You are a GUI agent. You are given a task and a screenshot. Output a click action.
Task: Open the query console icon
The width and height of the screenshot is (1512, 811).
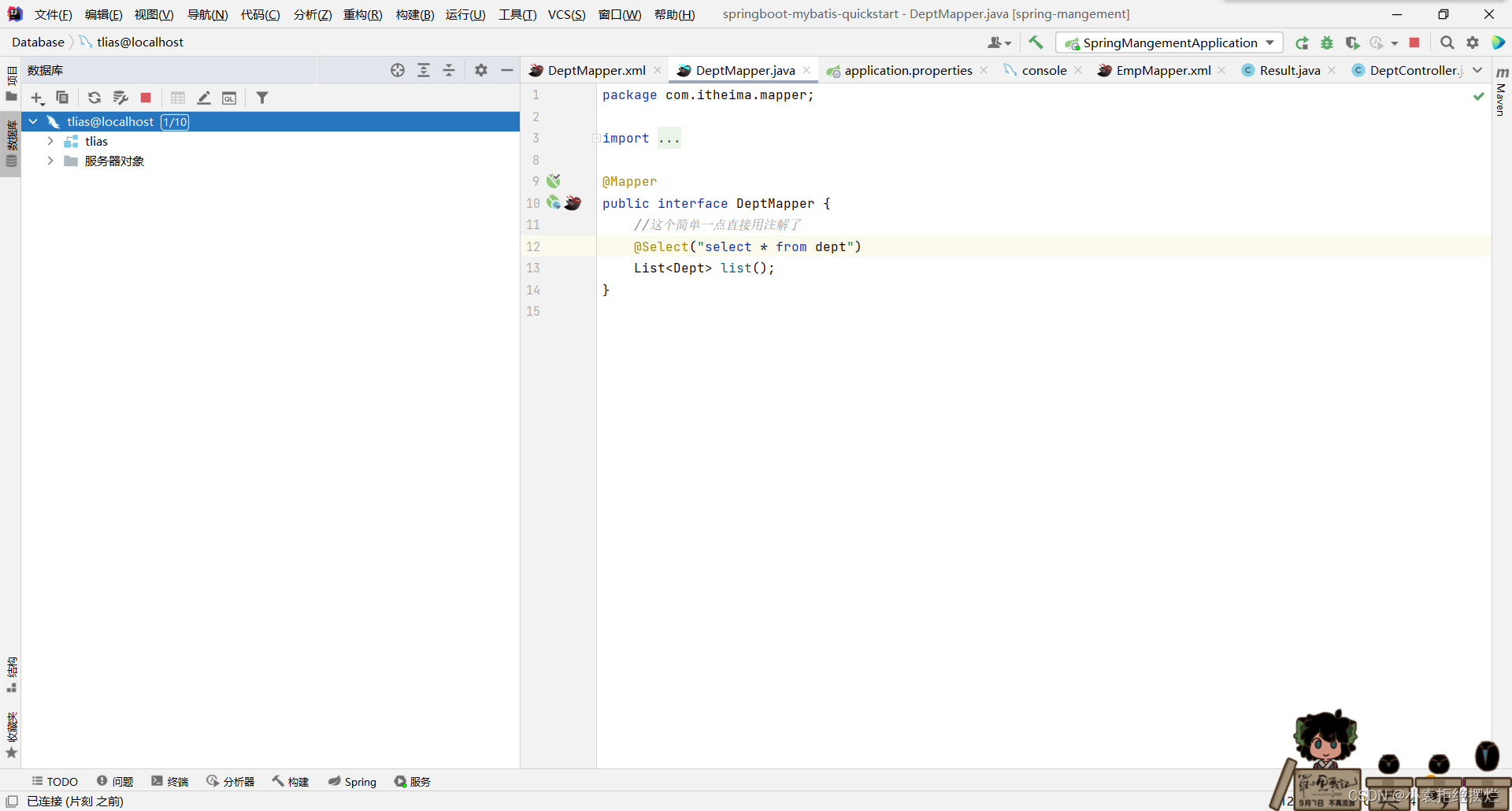coord(229,98)
